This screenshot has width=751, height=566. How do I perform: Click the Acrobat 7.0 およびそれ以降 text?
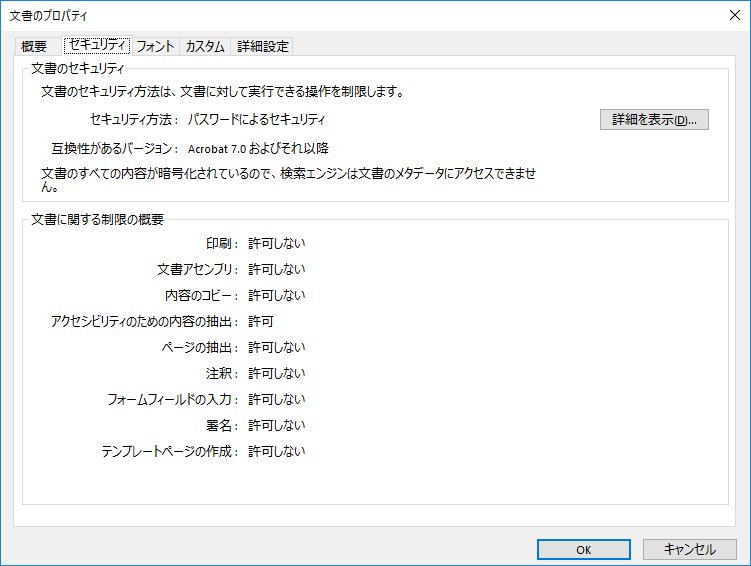[258, 148]
